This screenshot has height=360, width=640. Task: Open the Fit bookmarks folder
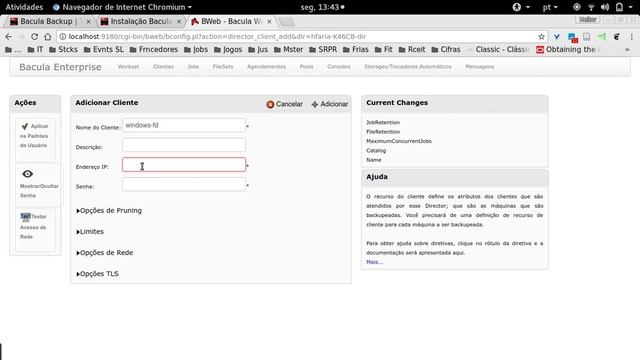[384, 49]
